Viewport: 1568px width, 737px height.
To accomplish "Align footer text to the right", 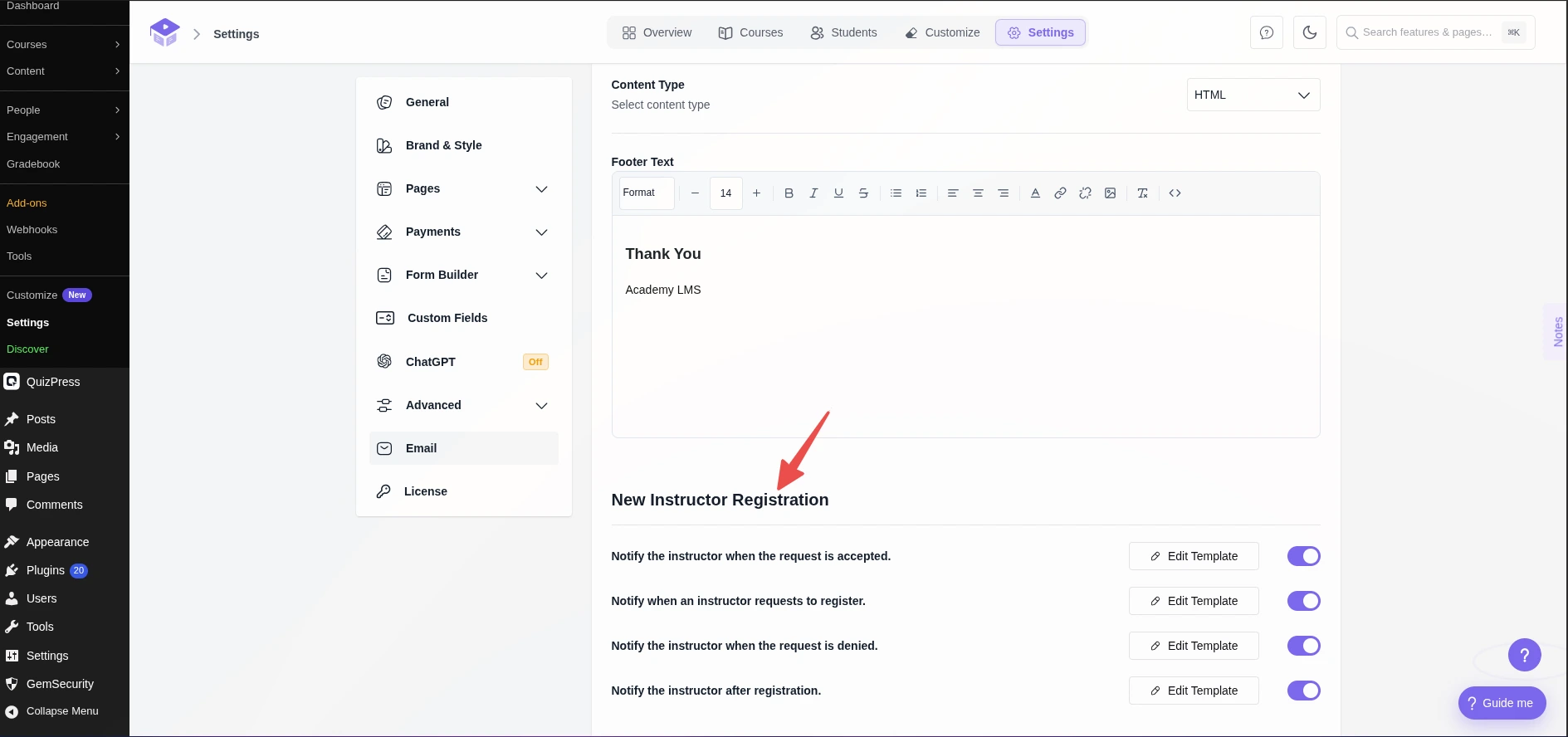I will [x=1003, y=193].
